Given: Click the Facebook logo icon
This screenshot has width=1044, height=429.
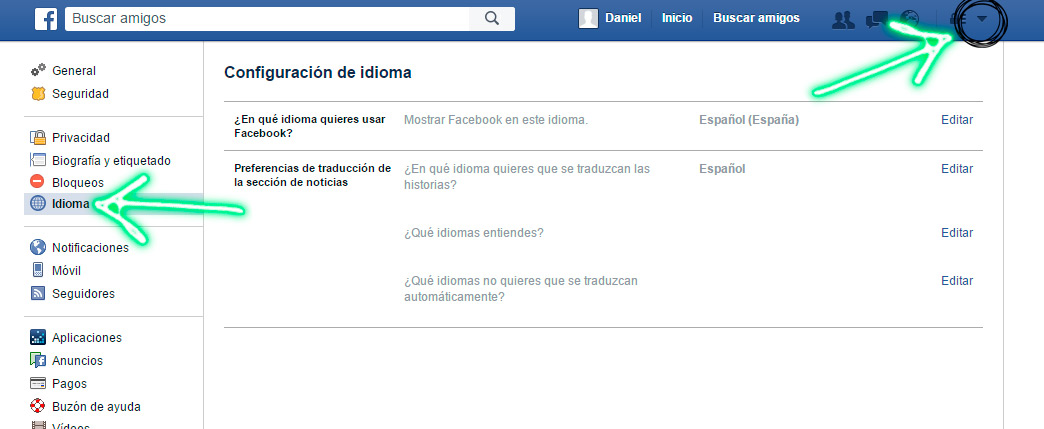Looking at the screenshot, I should (46, 19).
